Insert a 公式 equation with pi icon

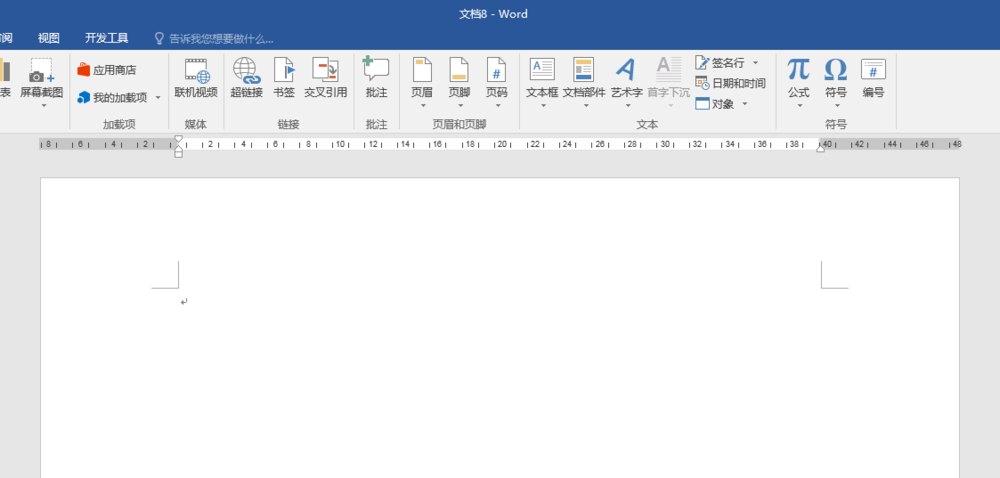[x=798, y=79]
